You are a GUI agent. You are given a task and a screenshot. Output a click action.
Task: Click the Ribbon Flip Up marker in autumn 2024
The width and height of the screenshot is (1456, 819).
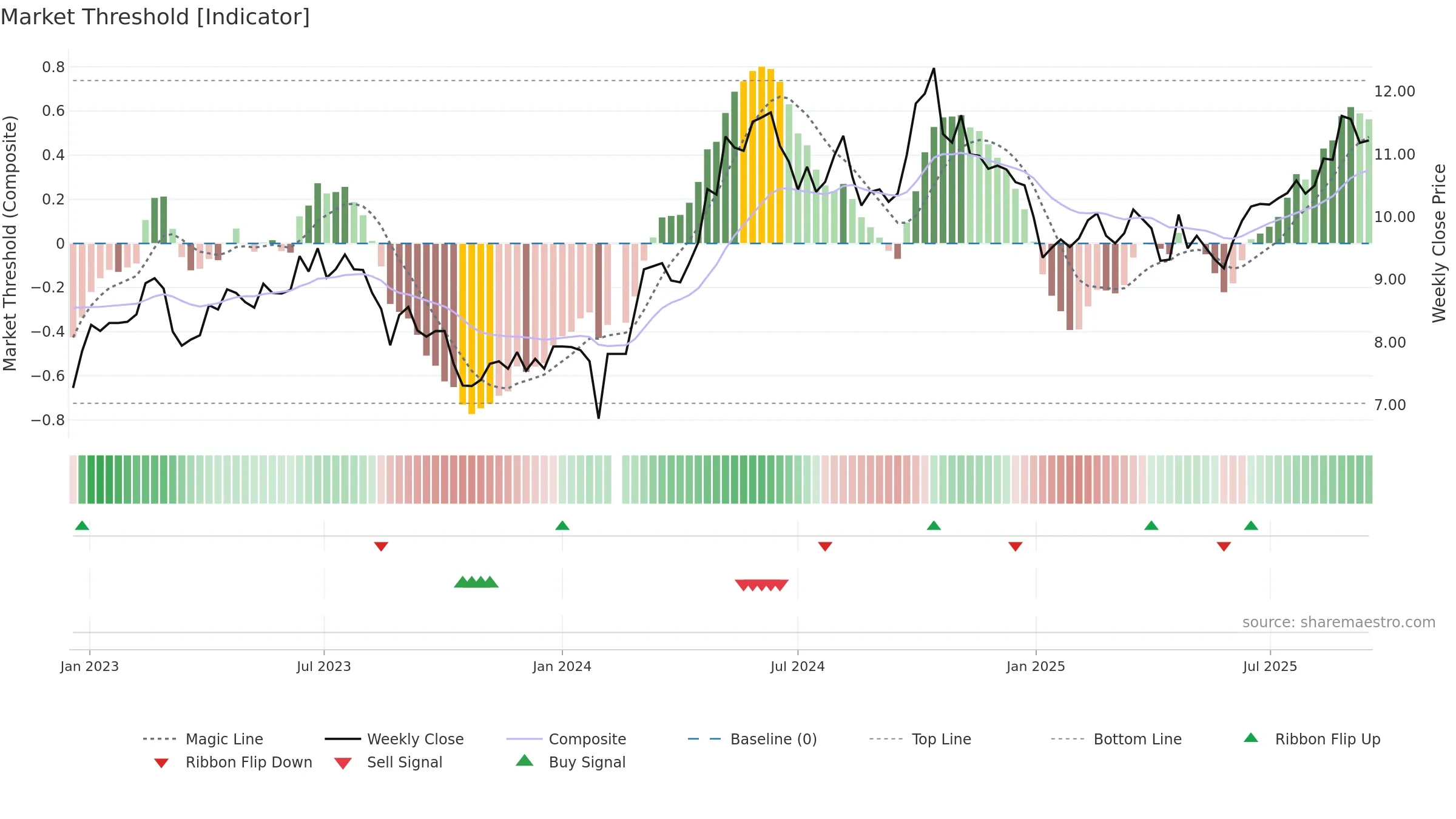pos(934,525)
